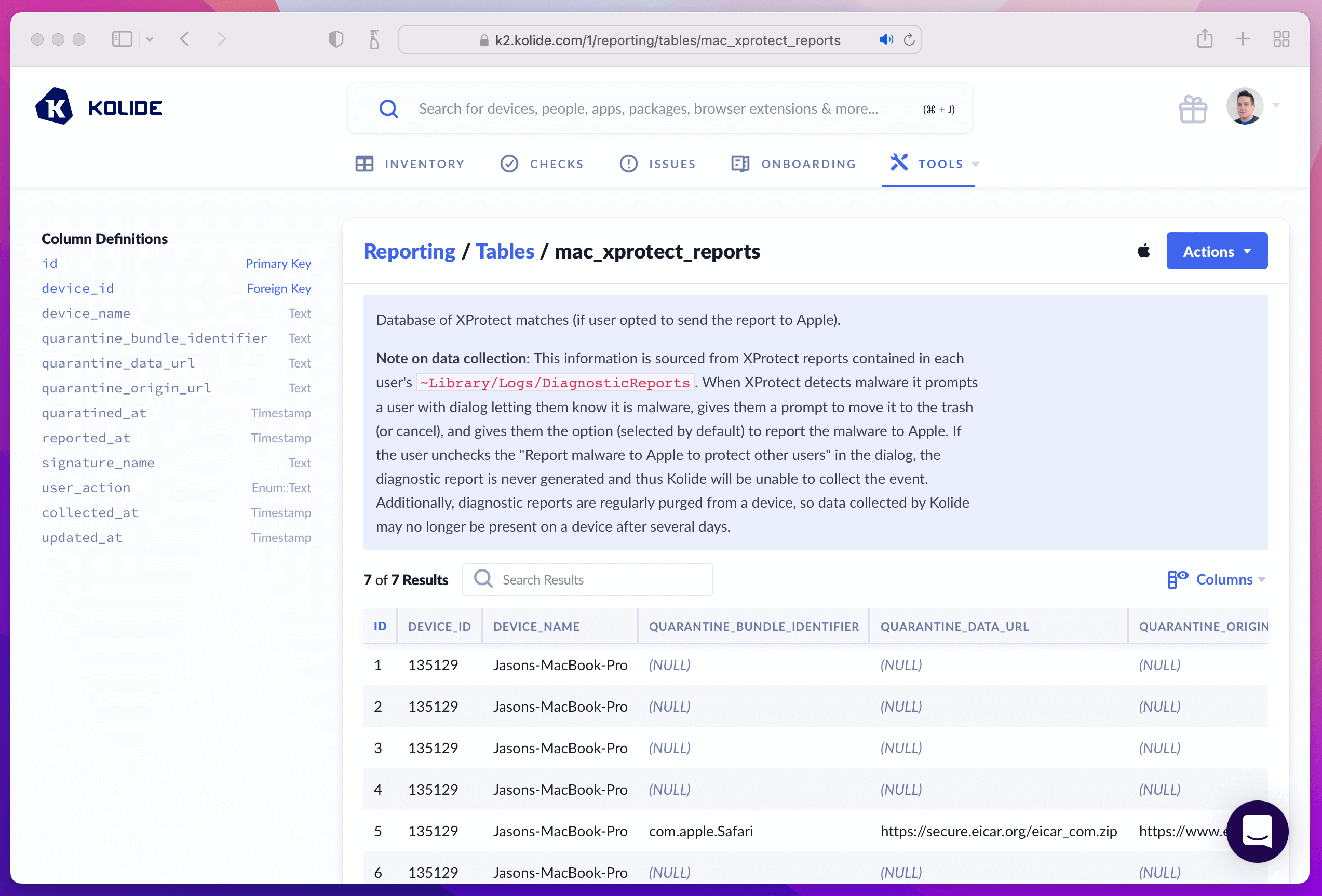Mute tab audio speaker icon
This screenshot has width=1322, height=896.
(885, 40)
